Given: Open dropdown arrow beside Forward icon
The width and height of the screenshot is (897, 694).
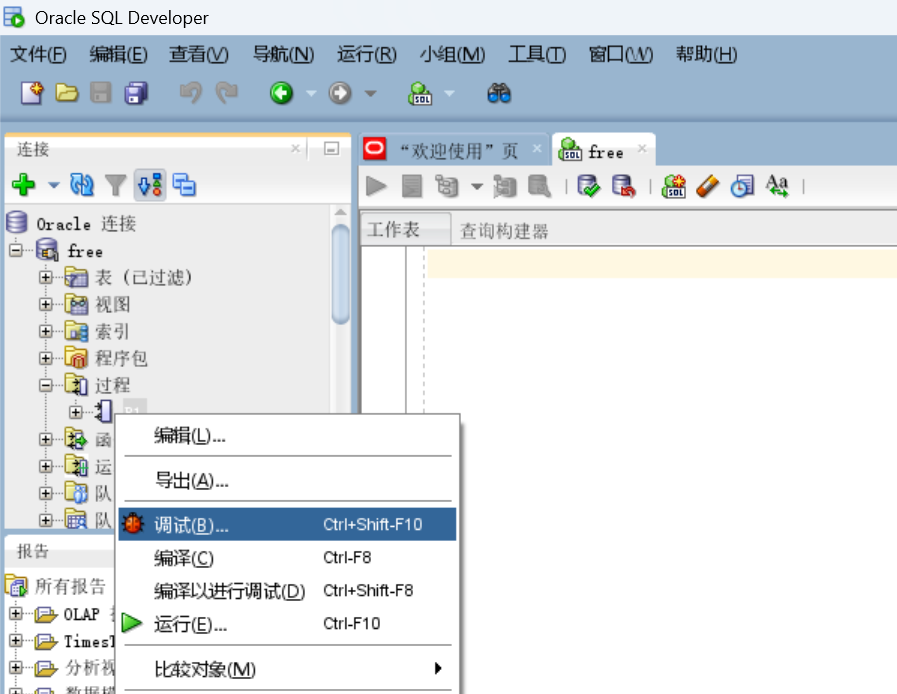Looking at the screenshot, I should click(x=371, y=93).
